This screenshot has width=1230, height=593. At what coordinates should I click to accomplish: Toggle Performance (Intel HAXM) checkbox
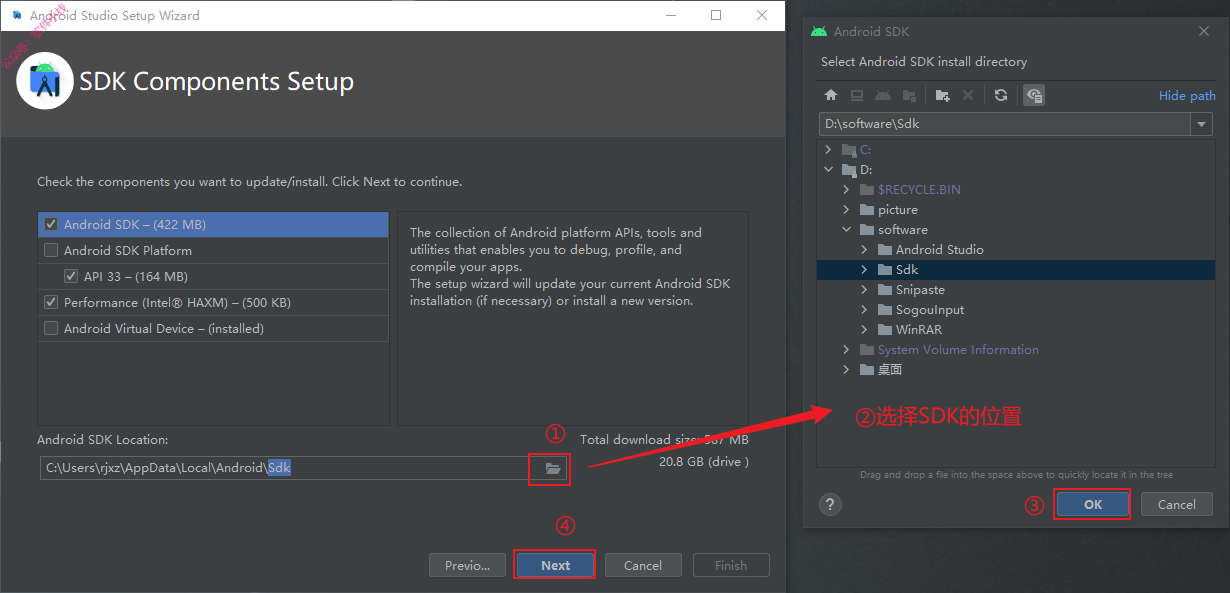(51, 302)
